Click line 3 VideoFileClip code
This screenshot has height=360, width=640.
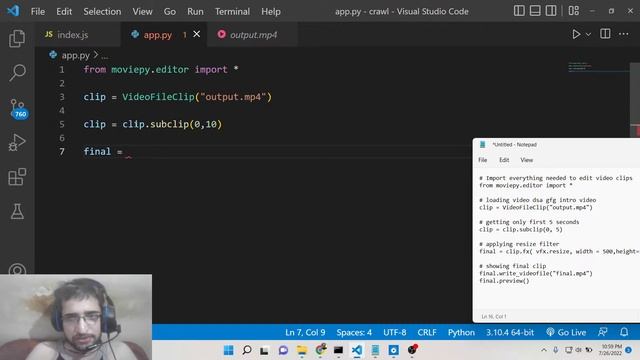click(178, 97)
